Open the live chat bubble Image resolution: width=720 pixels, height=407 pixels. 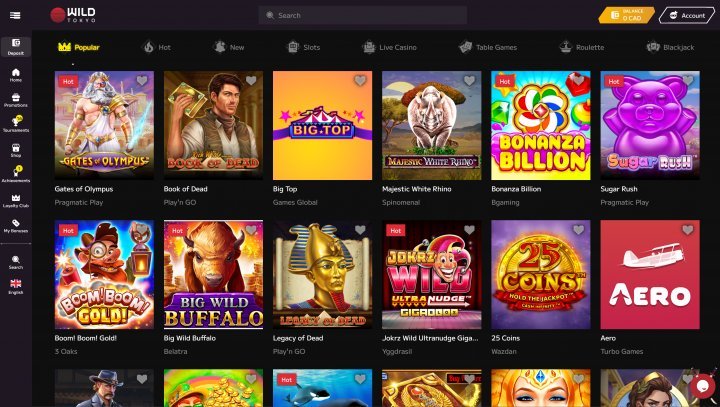click(x=703, y=386)
